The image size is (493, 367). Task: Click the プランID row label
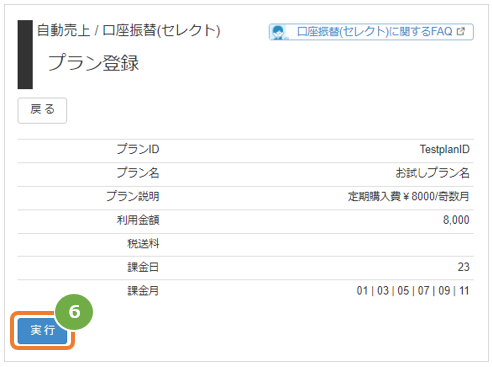[138, 149]
